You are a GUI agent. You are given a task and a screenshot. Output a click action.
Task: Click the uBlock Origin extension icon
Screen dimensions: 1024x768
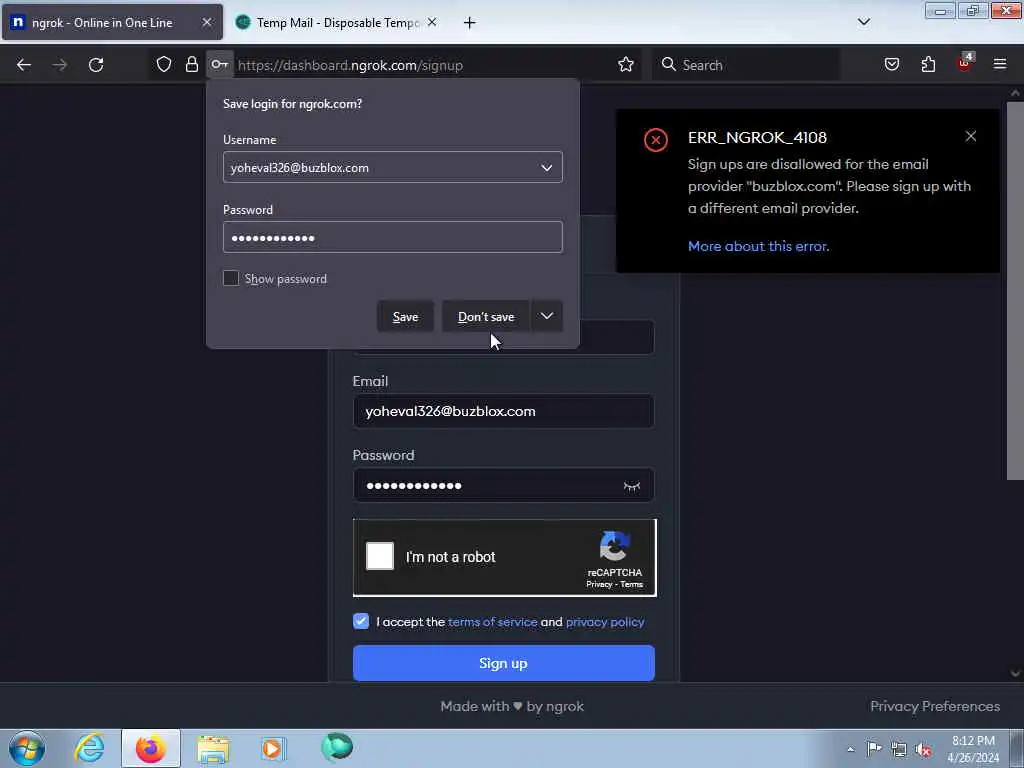(965, 63)
